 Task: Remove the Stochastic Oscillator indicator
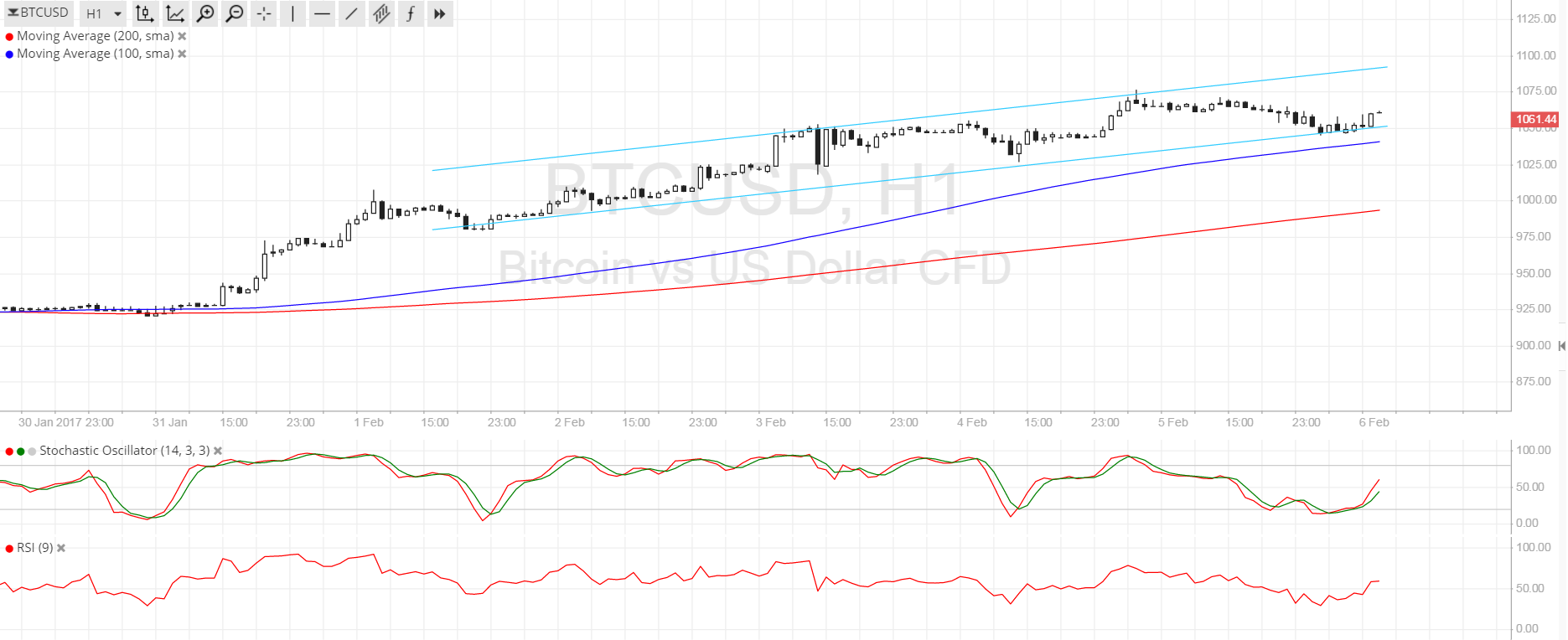click(218, 451)
